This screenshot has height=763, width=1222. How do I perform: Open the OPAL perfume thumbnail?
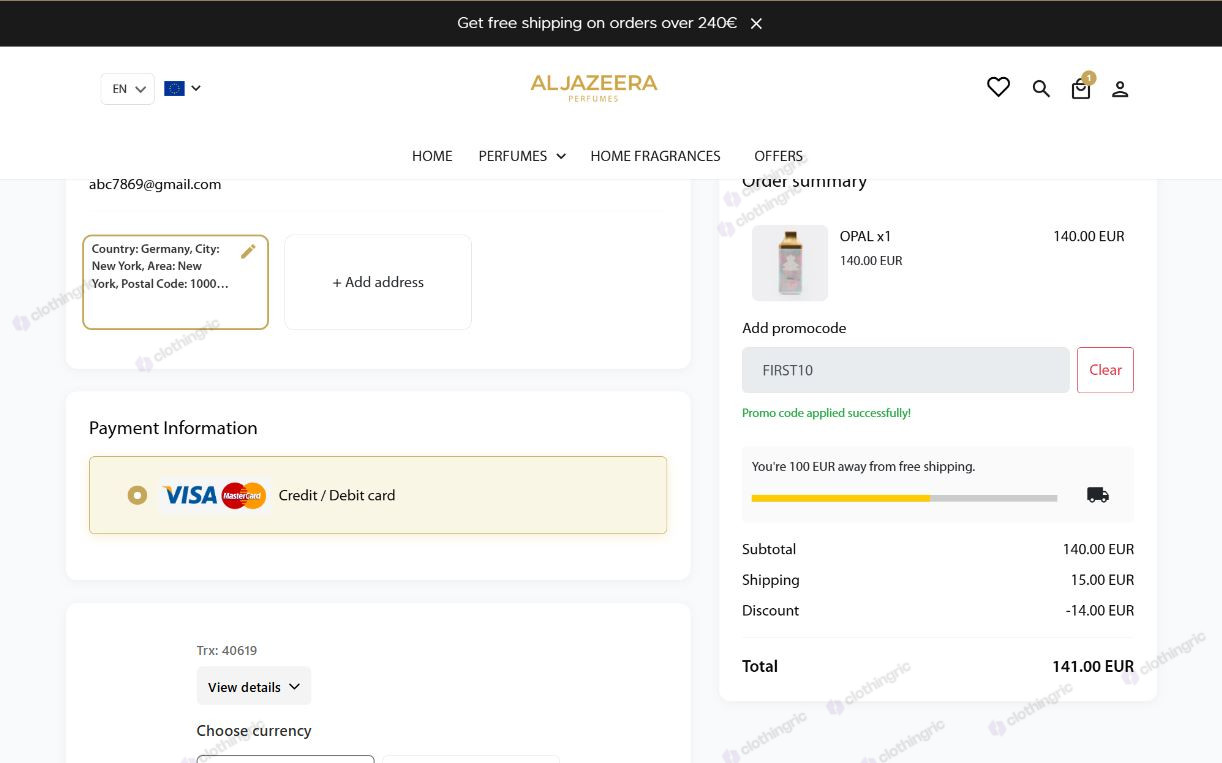click(x=790, y=263)
